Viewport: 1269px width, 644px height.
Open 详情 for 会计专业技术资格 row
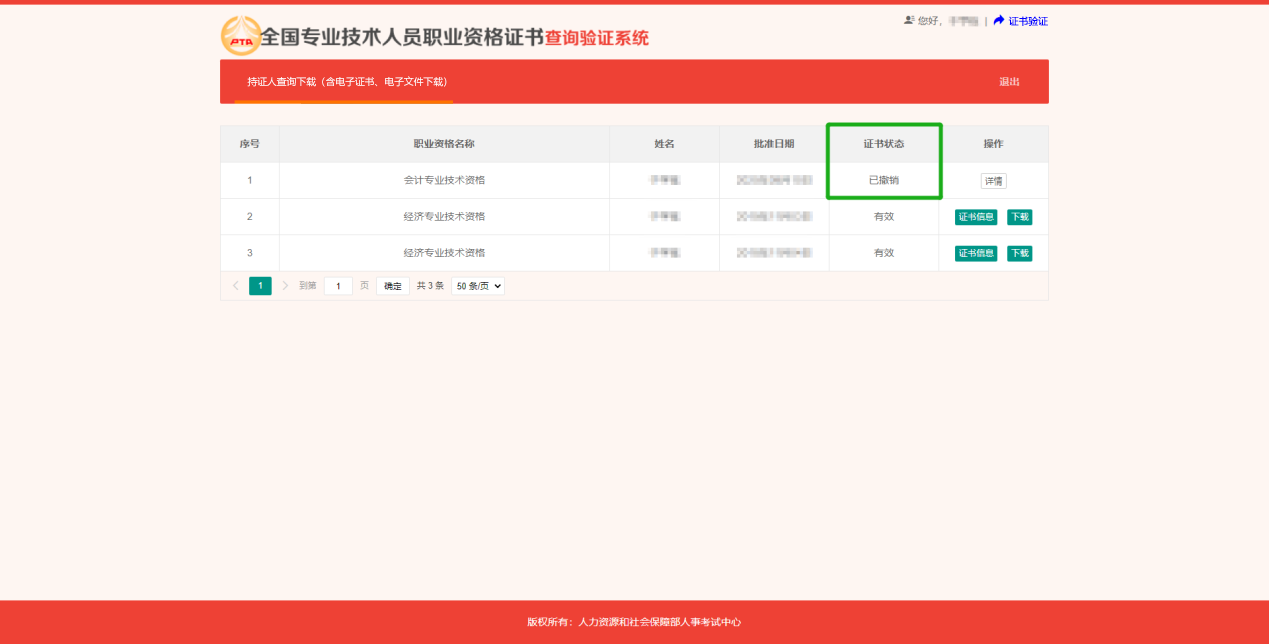(993, 181)
